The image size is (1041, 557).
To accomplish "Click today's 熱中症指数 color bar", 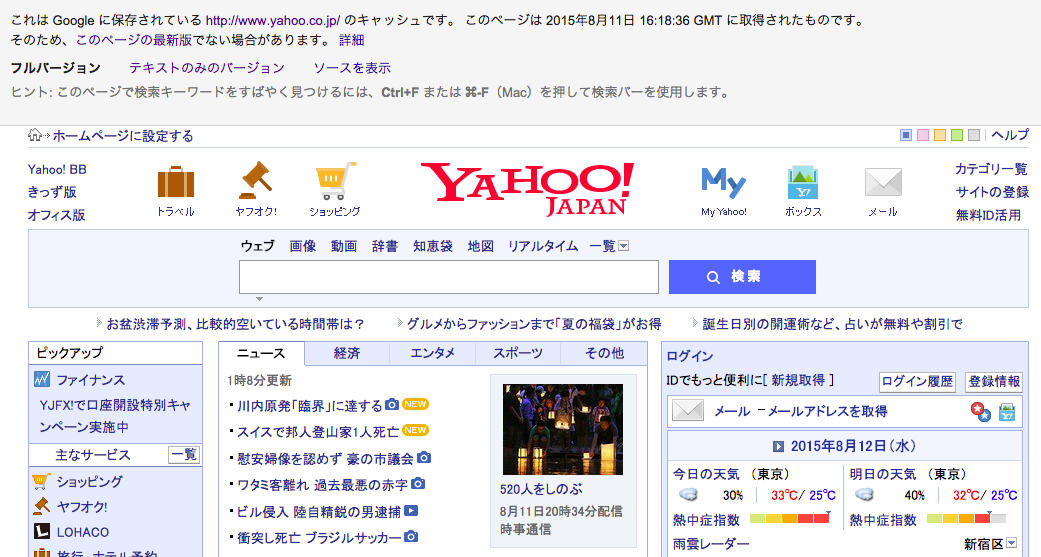I will [790, 518].
